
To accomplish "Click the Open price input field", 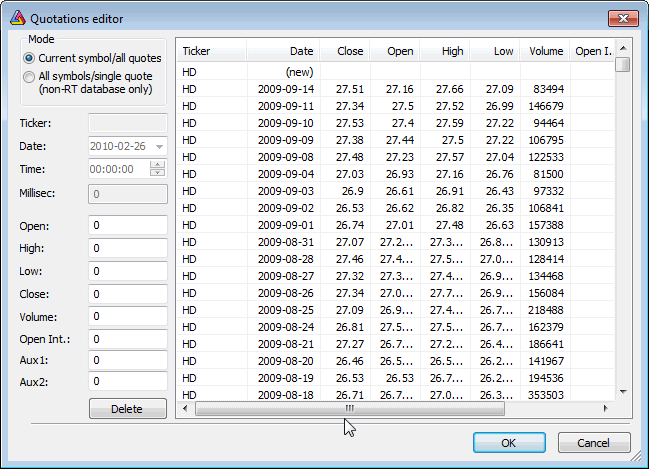I will 128,226.
